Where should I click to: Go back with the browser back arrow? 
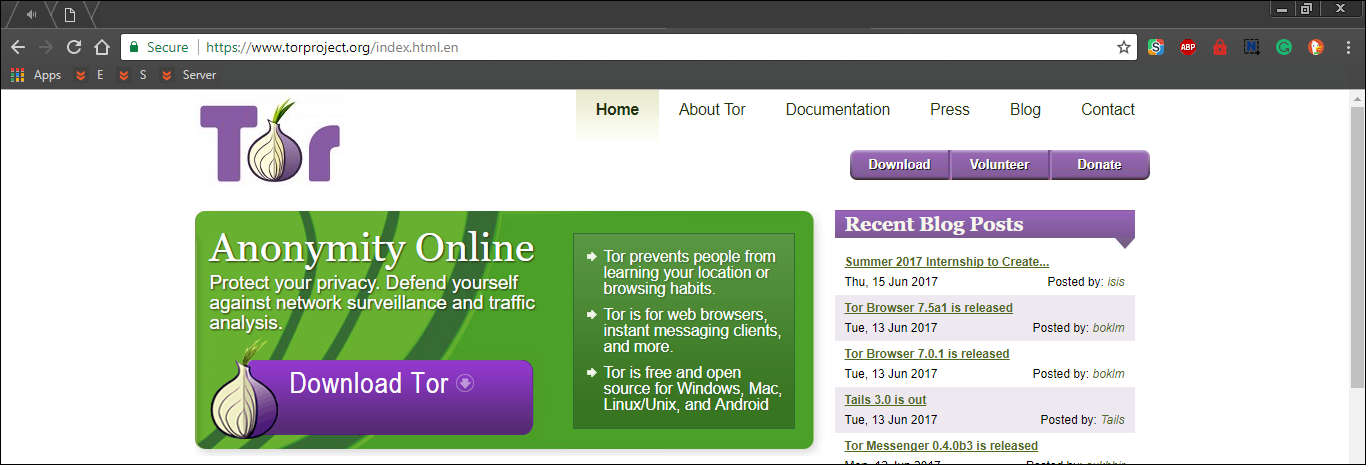(17, 47)
